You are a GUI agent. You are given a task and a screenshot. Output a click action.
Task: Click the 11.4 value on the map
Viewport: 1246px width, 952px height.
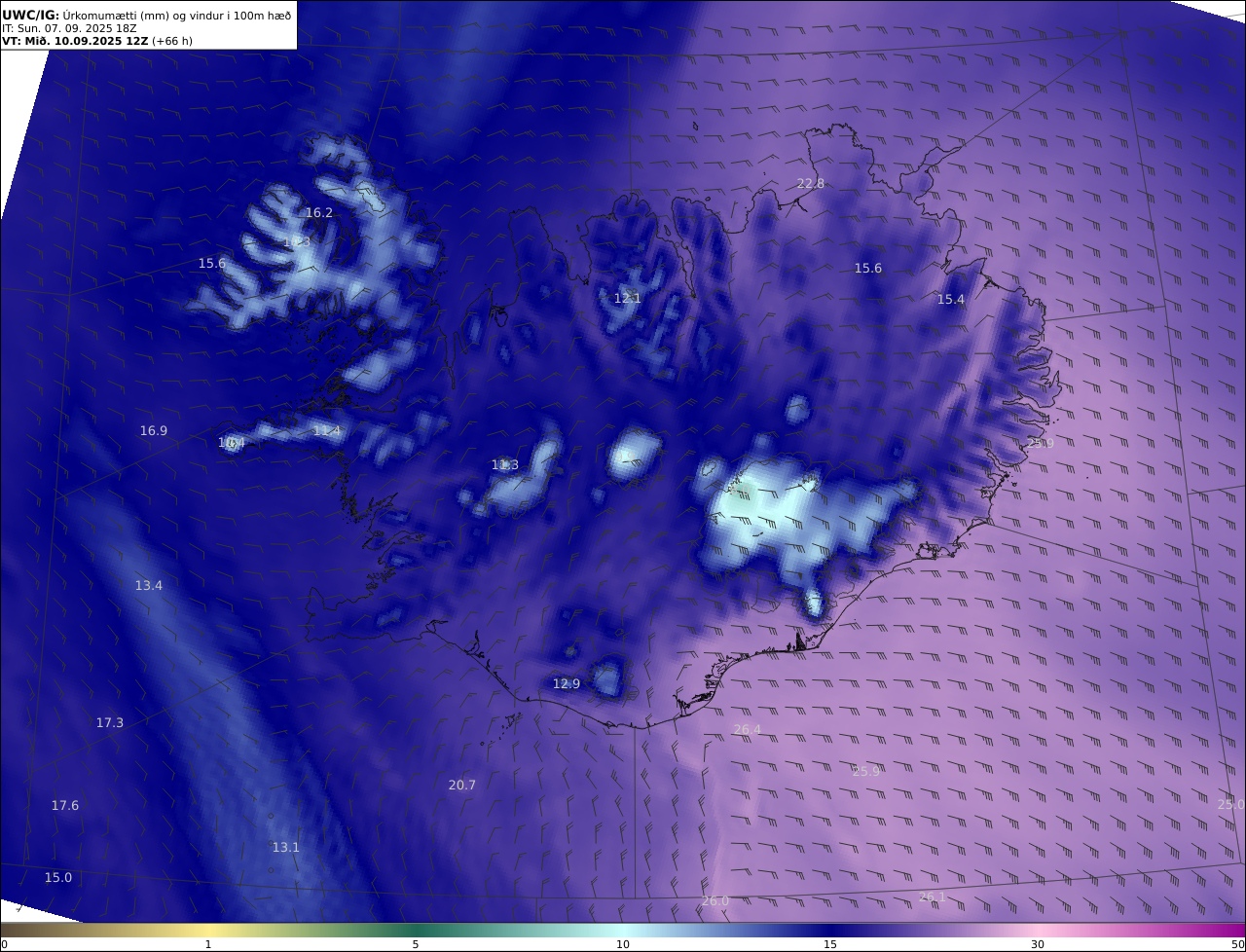[327, 430]
